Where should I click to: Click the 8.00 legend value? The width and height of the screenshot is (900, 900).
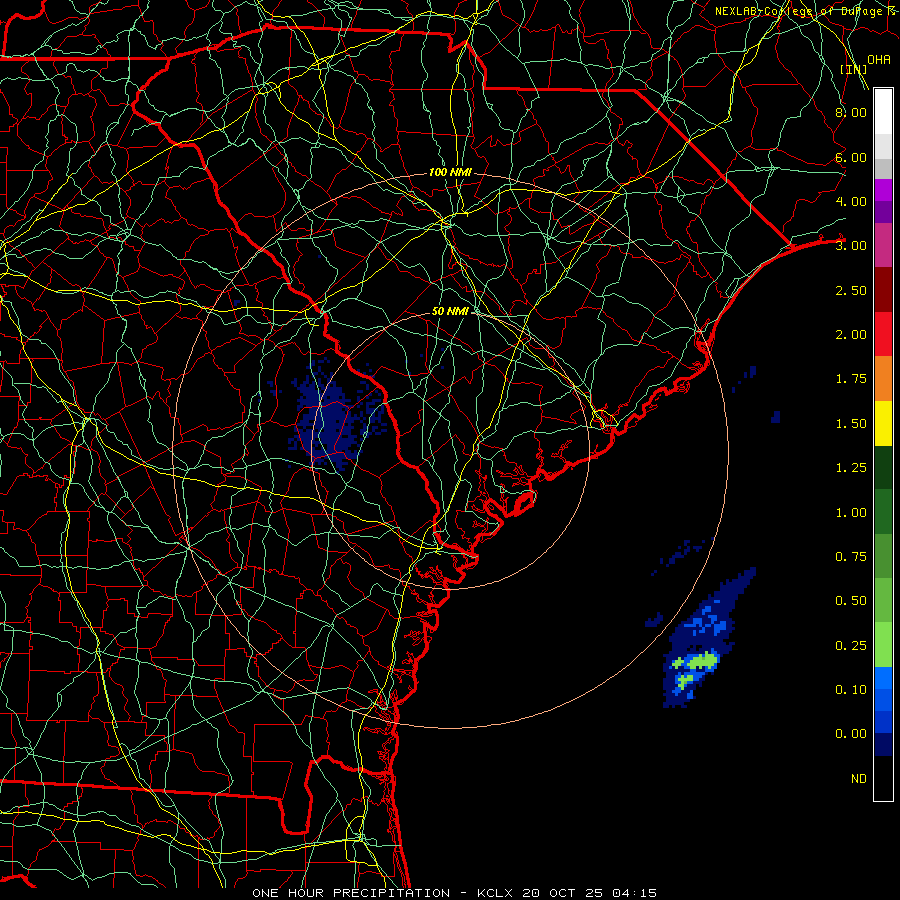click(x=851, y=112)
